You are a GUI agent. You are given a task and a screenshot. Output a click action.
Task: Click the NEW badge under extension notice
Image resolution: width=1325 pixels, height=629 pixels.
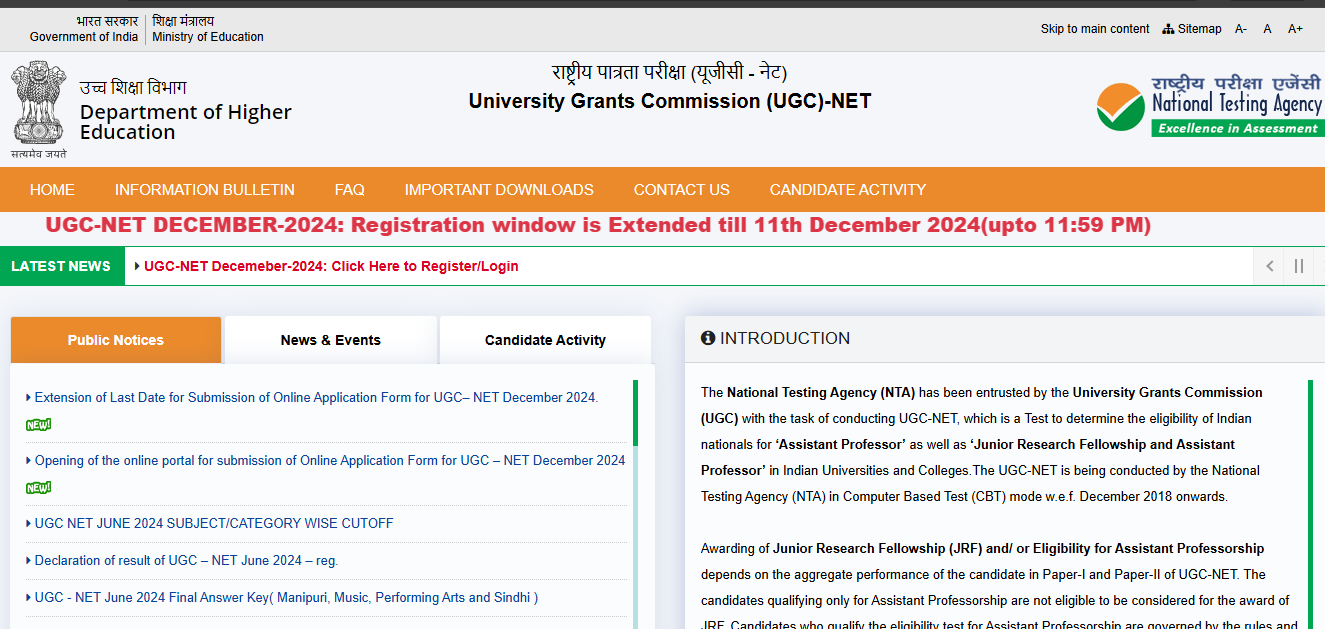(38, 423)
